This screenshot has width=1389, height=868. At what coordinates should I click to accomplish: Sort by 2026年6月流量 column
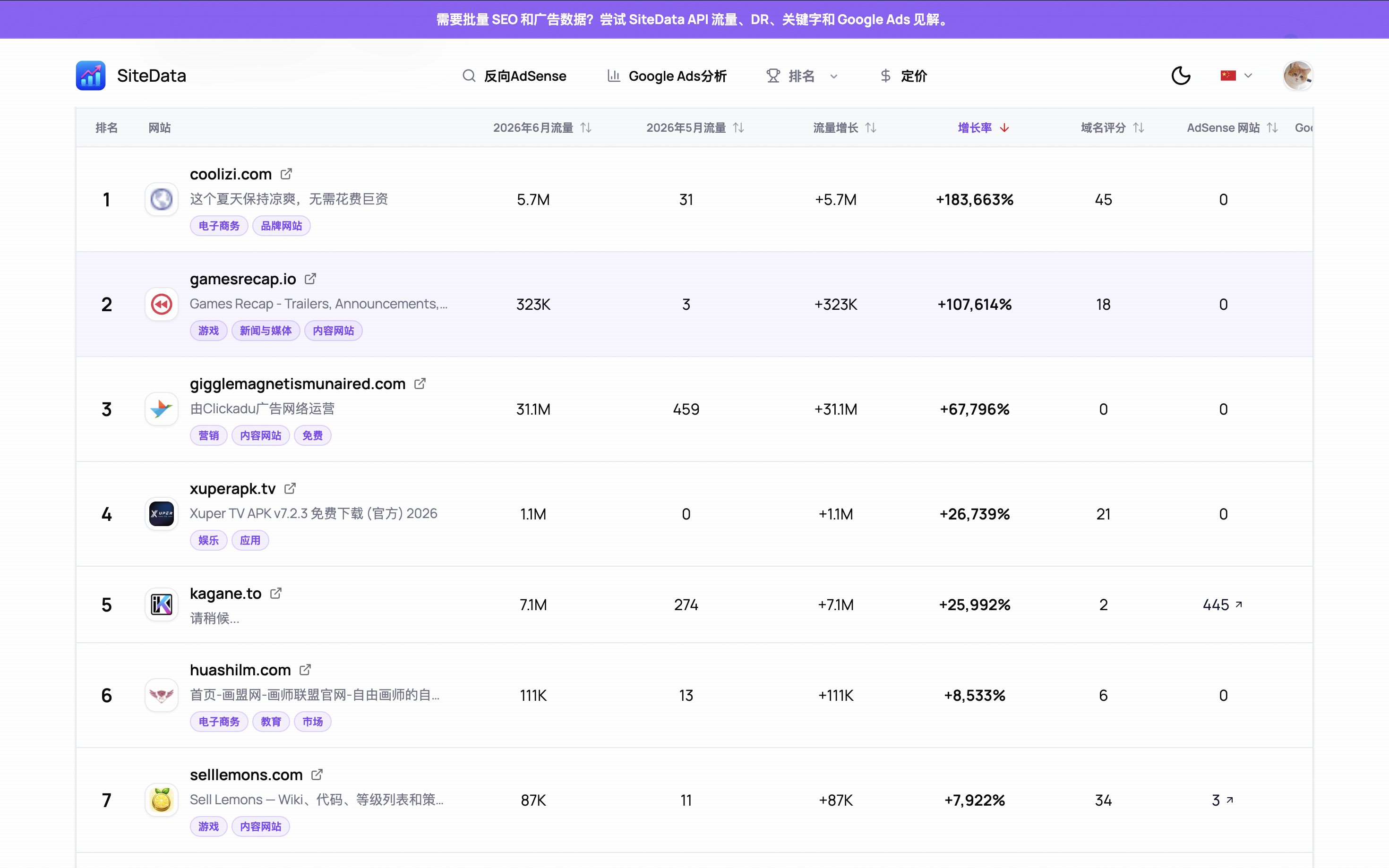(542, 128)
